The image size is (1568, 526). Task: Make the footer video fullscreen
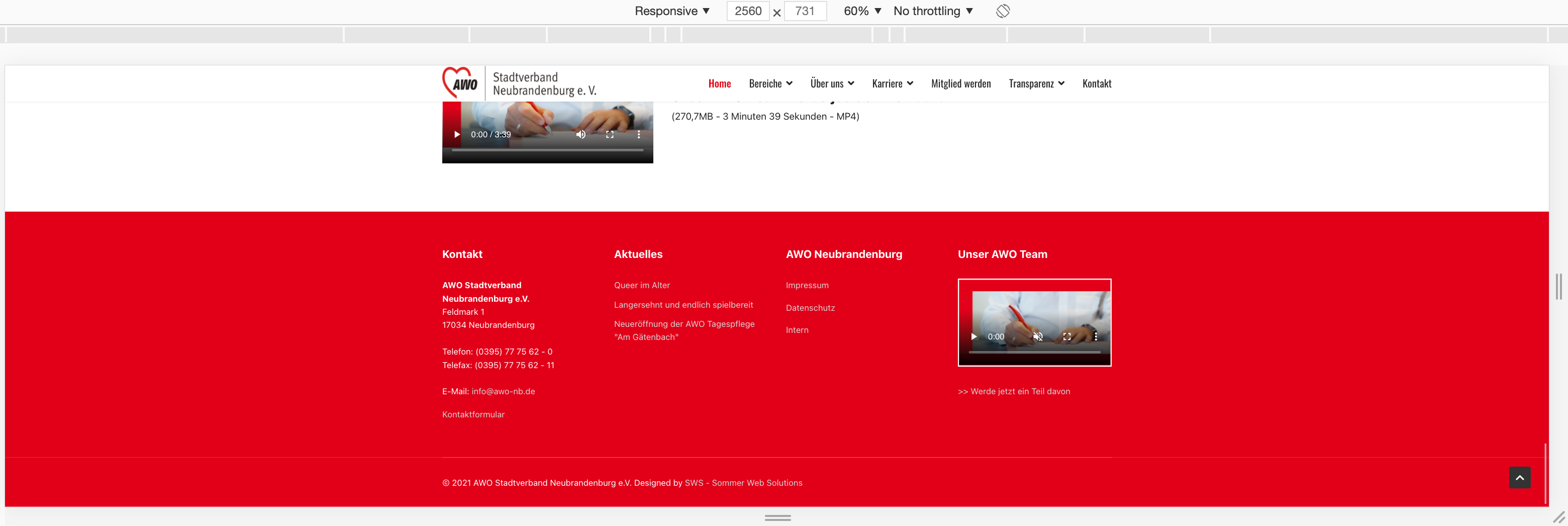(x=1066, y=336)
